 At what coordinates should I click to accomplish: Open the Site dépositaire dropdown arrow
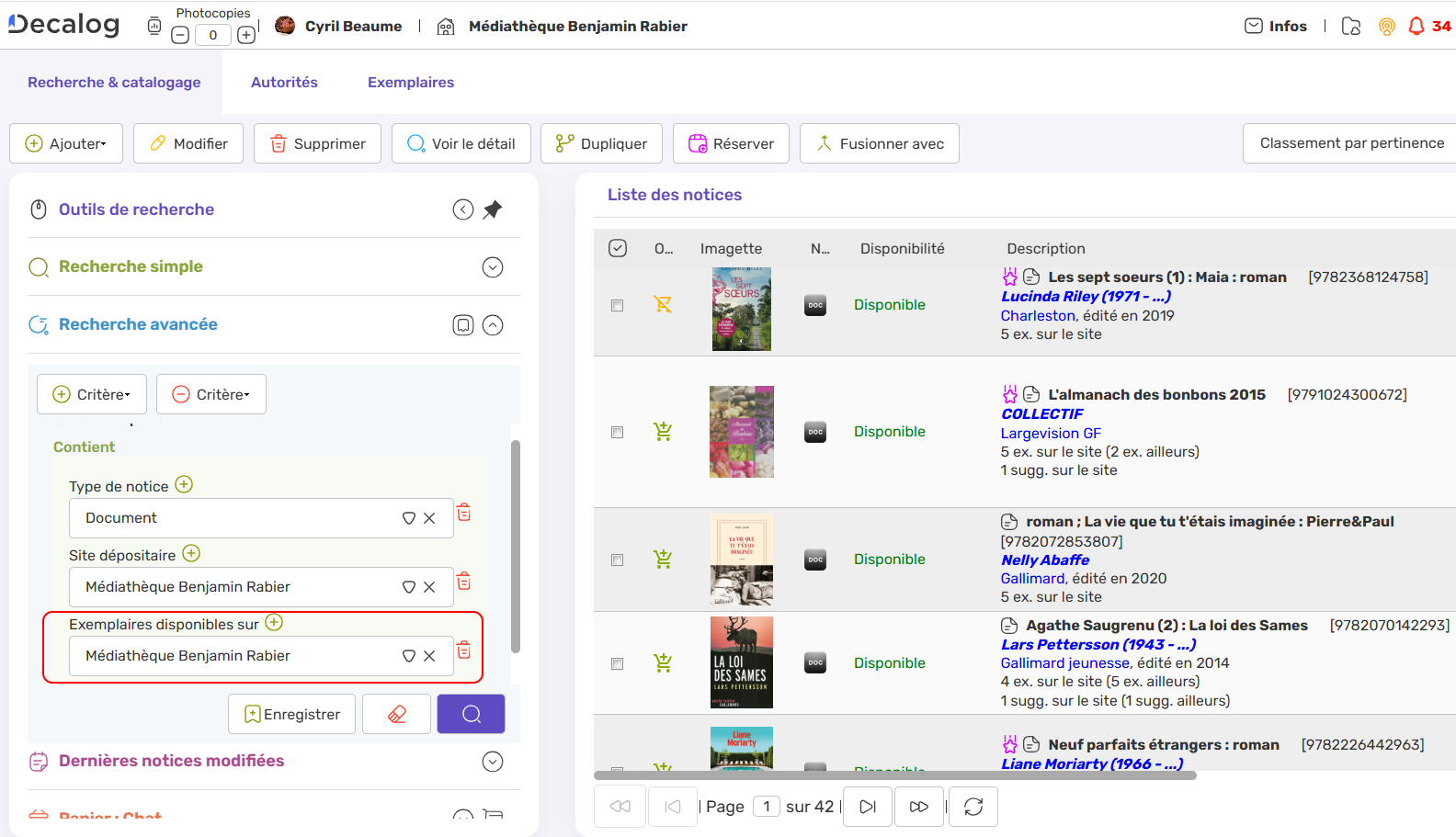coord(409,587)
